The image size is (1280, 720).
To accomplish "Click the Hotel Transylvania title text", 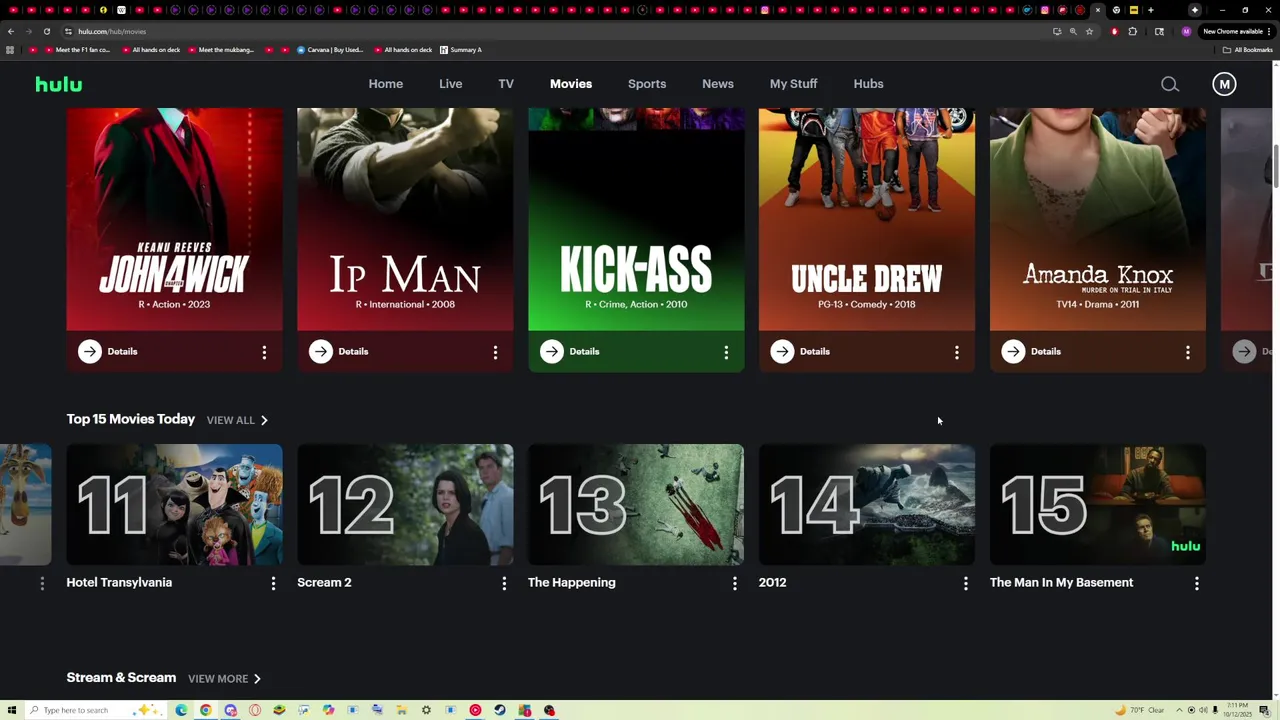I will 119,583.
